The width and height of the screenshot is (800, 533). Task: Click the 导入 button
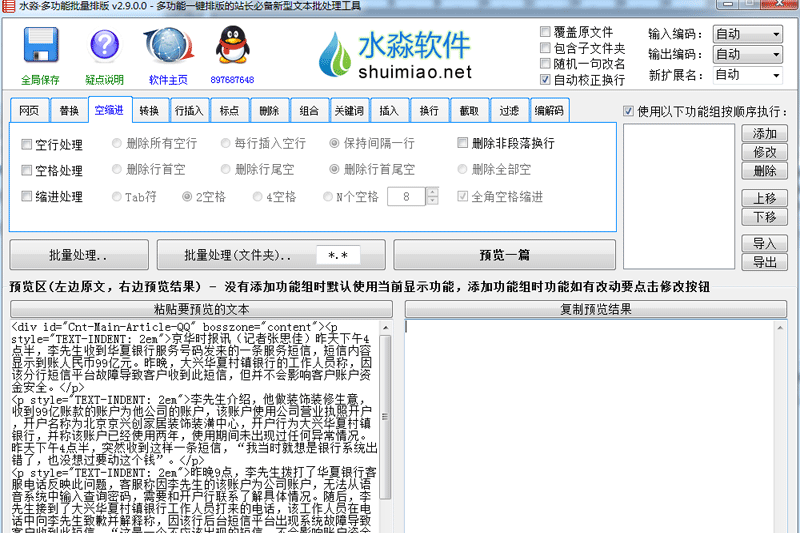(764, 243)
